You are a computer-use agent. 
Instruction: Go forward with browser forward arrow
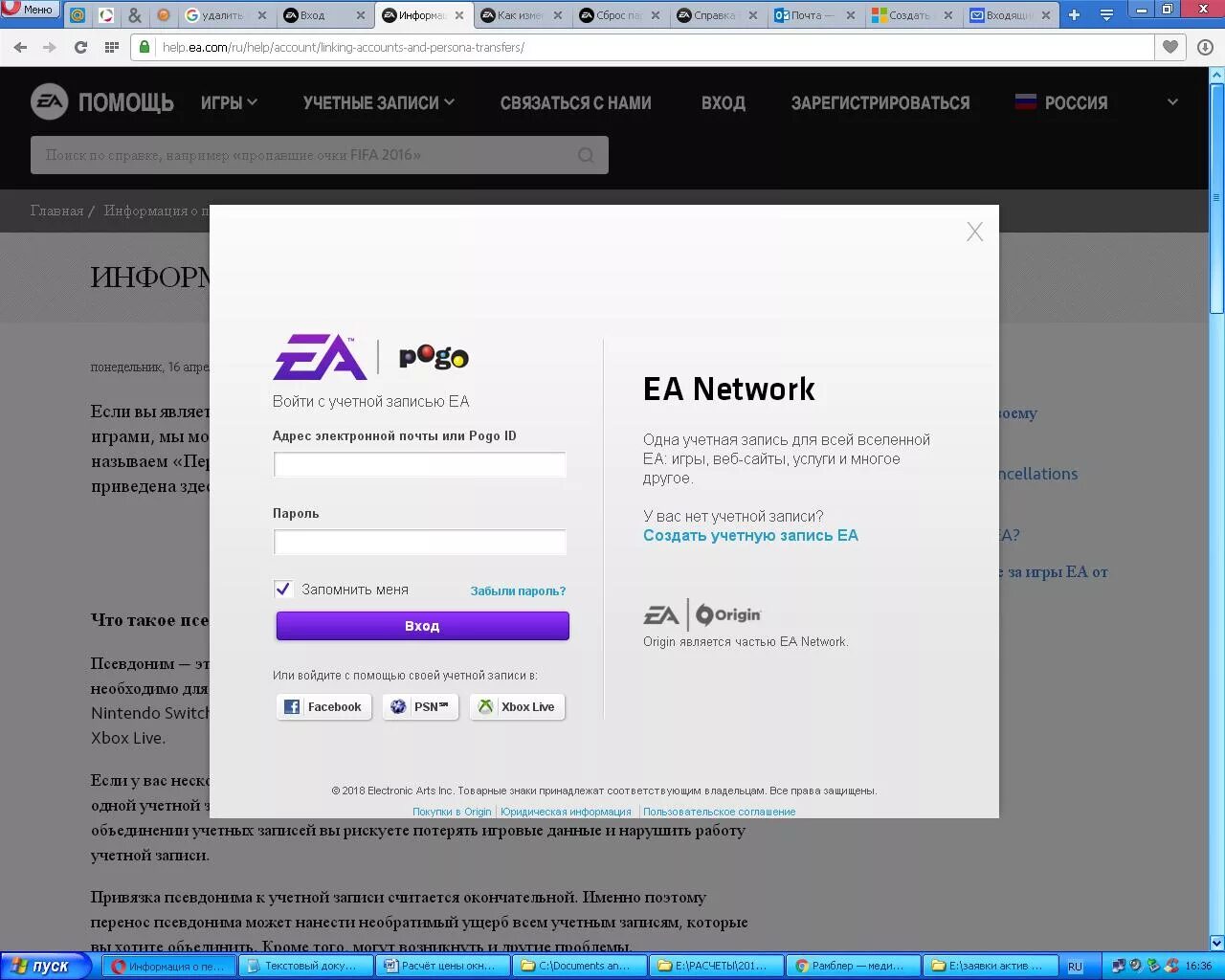pos(50,47)
